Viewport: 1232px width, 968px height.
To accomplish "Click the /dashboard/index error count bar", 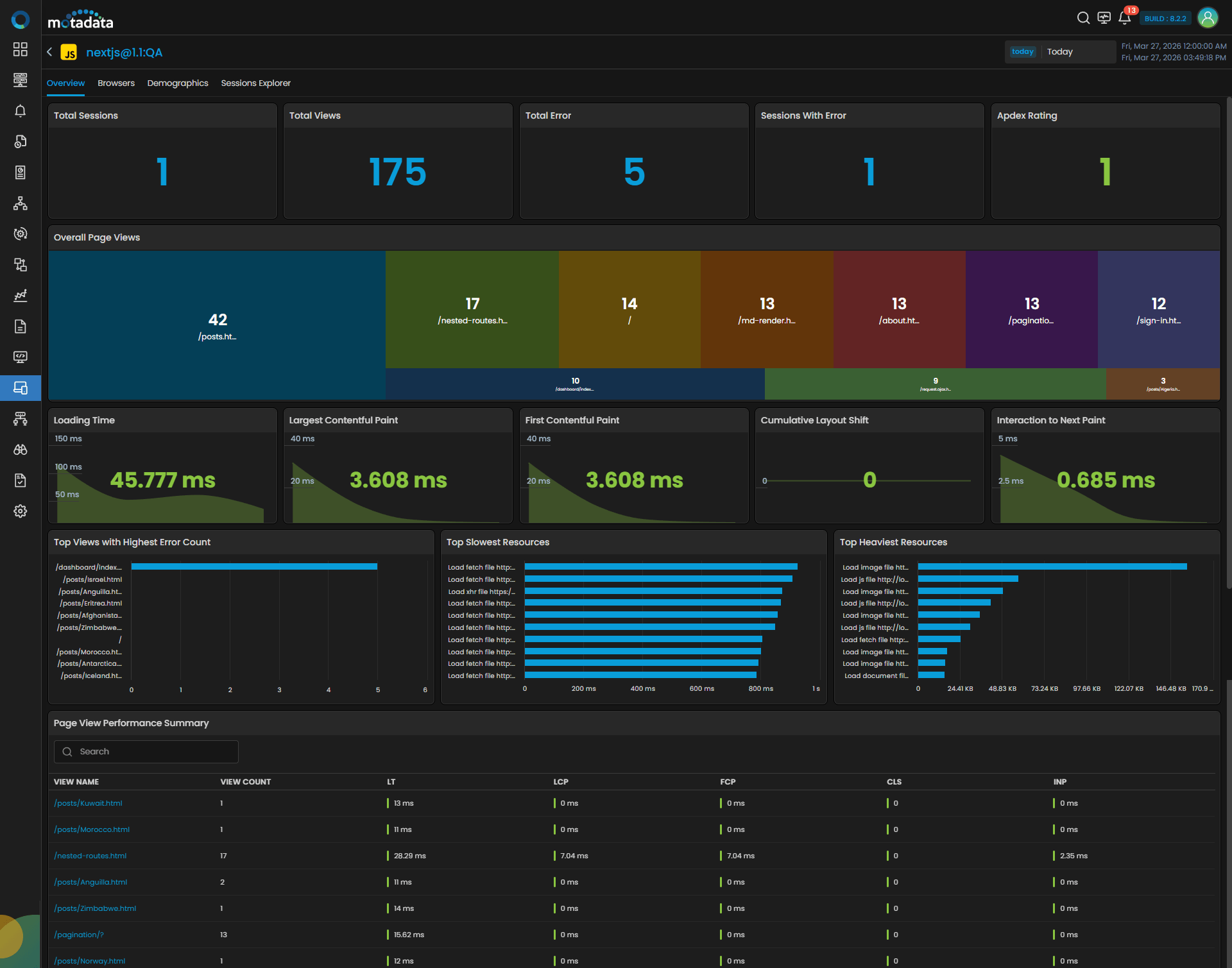I will click(x=254, y=566).
